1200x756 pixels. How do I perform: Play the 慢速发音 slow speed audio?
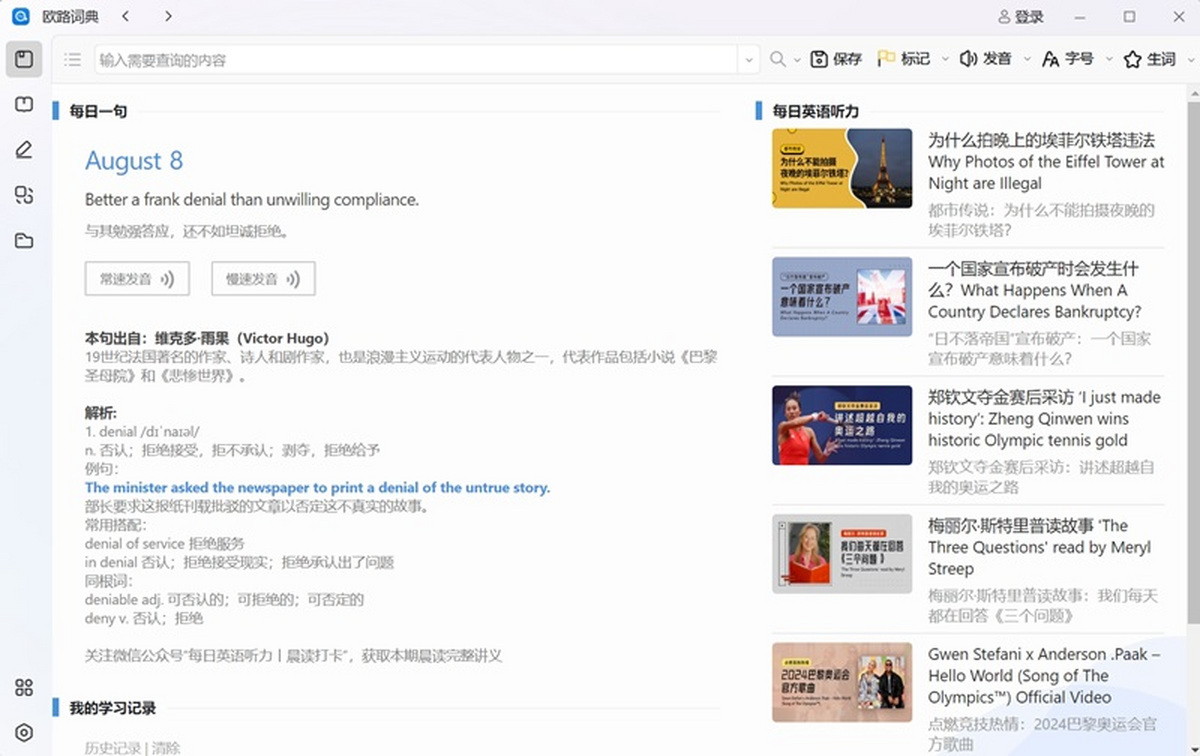263,279
